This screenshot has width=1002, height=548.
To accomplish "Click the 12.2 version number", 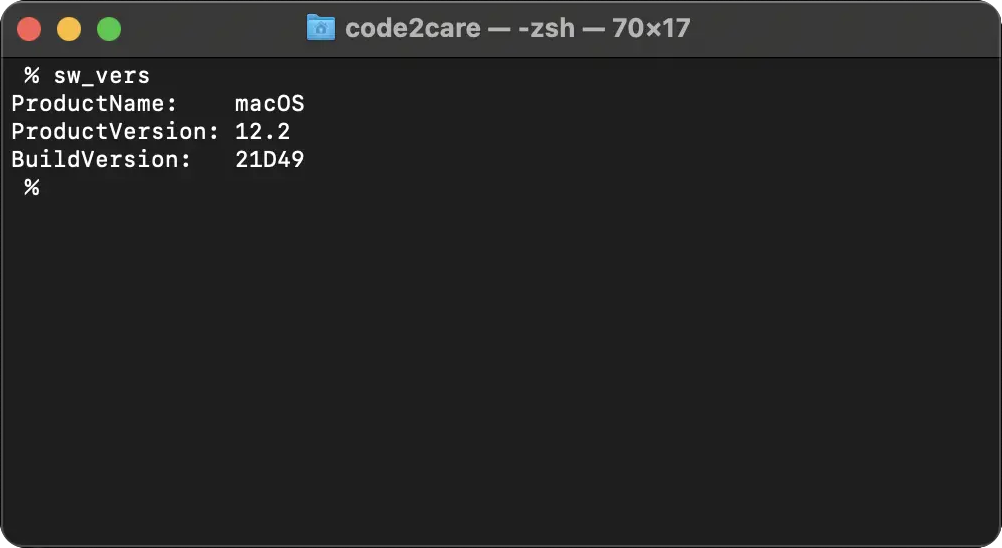I will (x=262, y=132).
